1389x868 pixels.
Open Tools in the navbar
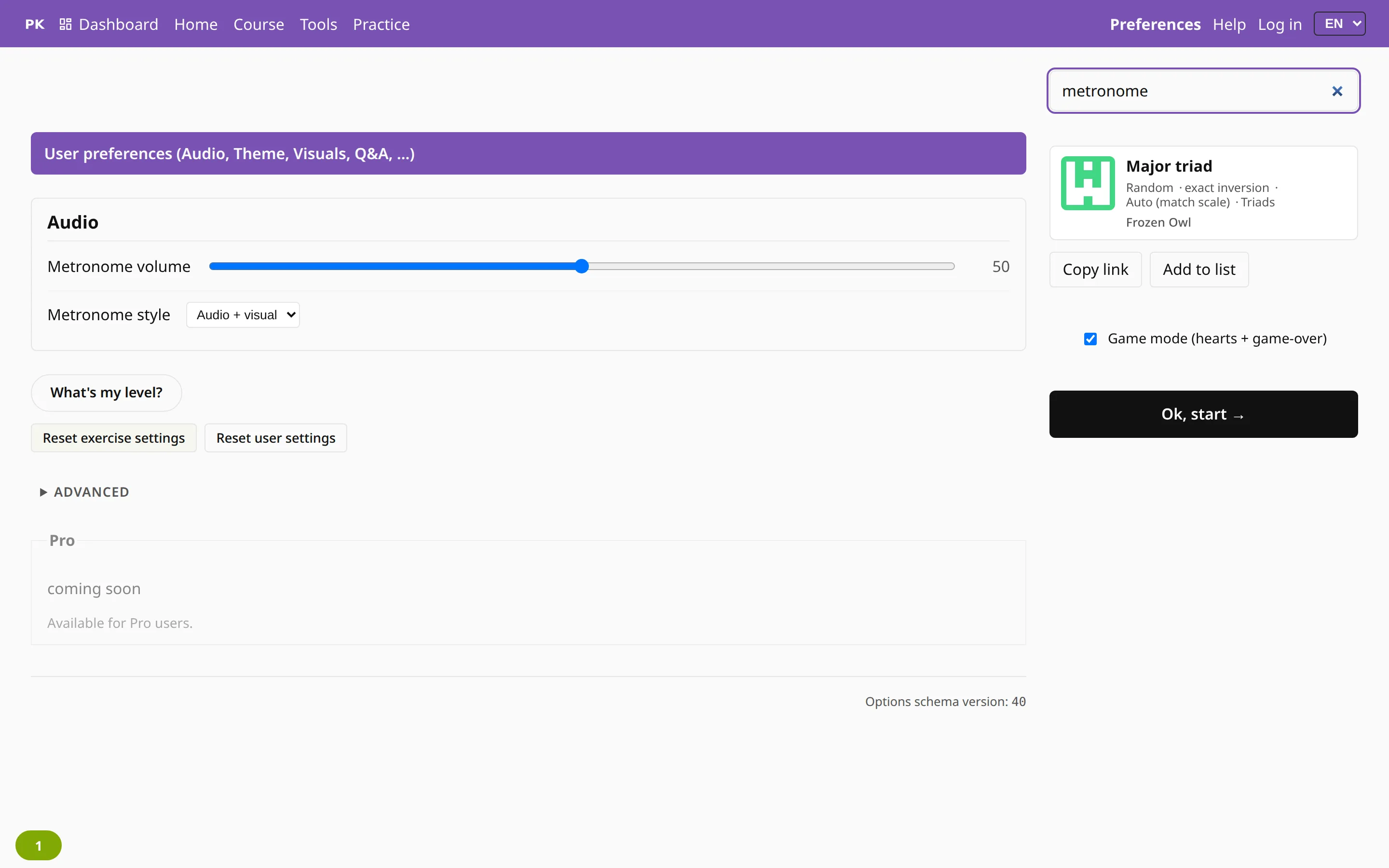point(318,24)
